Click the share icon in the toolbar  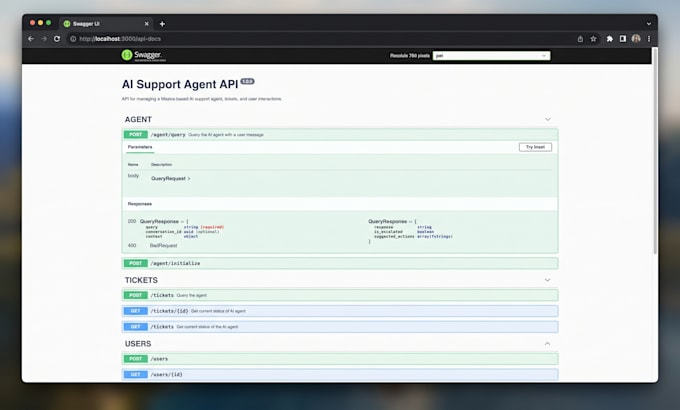[580, 39]
